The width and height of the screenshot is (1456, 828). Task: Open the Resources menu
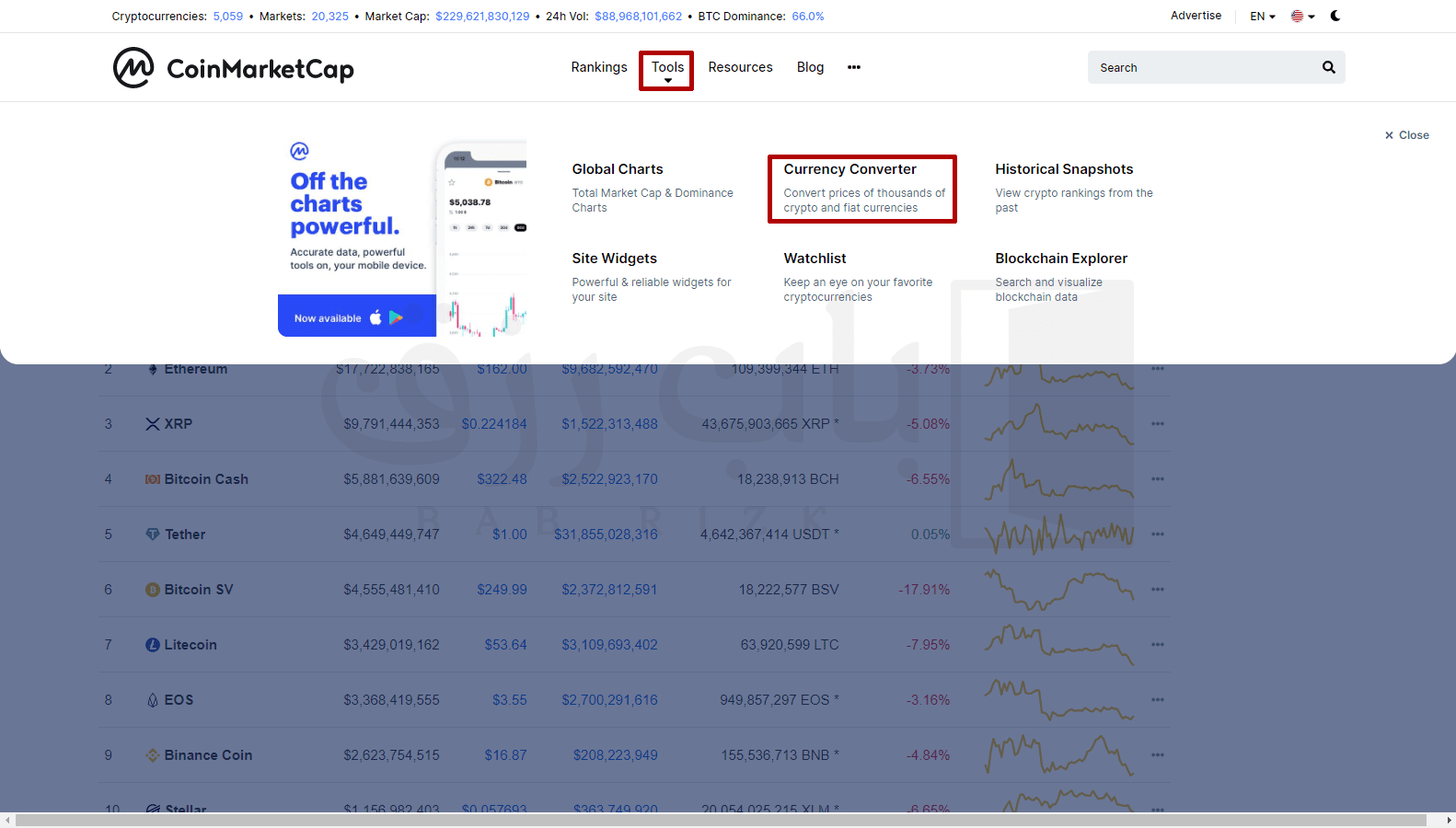pyautogui.click(x=740, y=67)
